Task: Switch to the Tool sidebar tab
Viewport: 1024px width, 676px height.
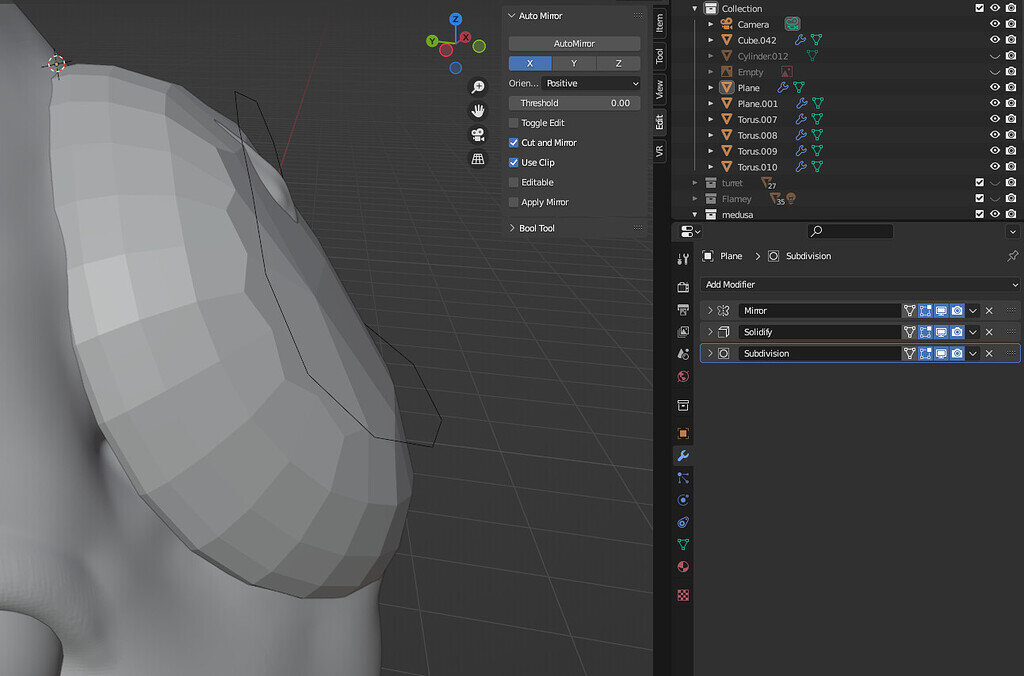Action: (660, 57)
